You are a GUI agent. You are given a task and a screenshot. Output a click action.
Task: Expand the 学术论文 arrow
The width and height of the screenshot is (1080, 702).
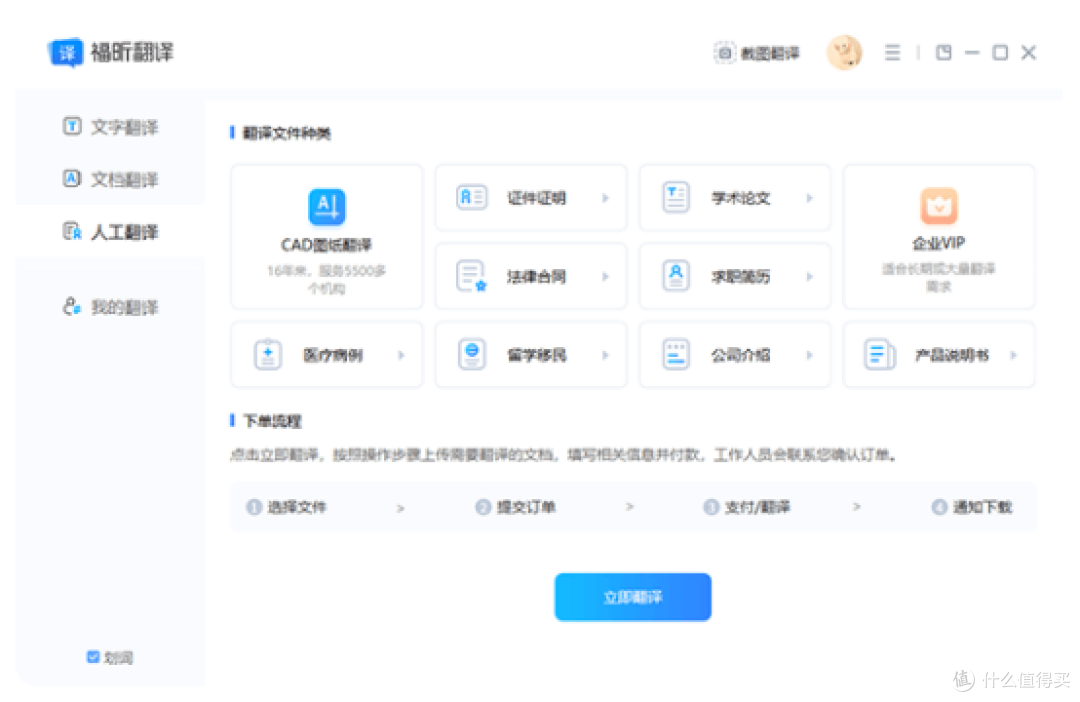809,198
